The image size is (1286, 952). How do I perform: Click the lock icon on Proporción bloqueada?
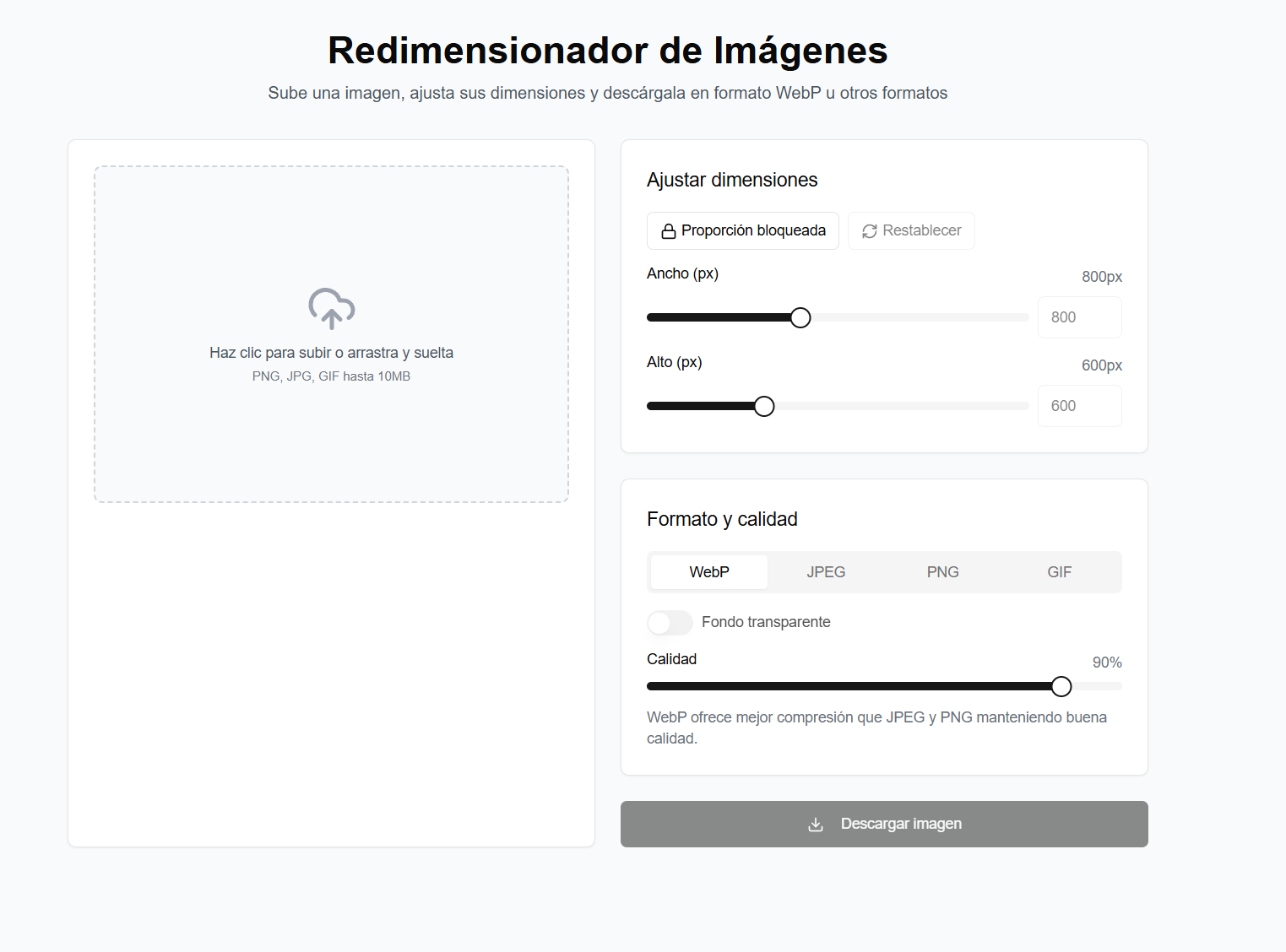click(x=669, y=230)
